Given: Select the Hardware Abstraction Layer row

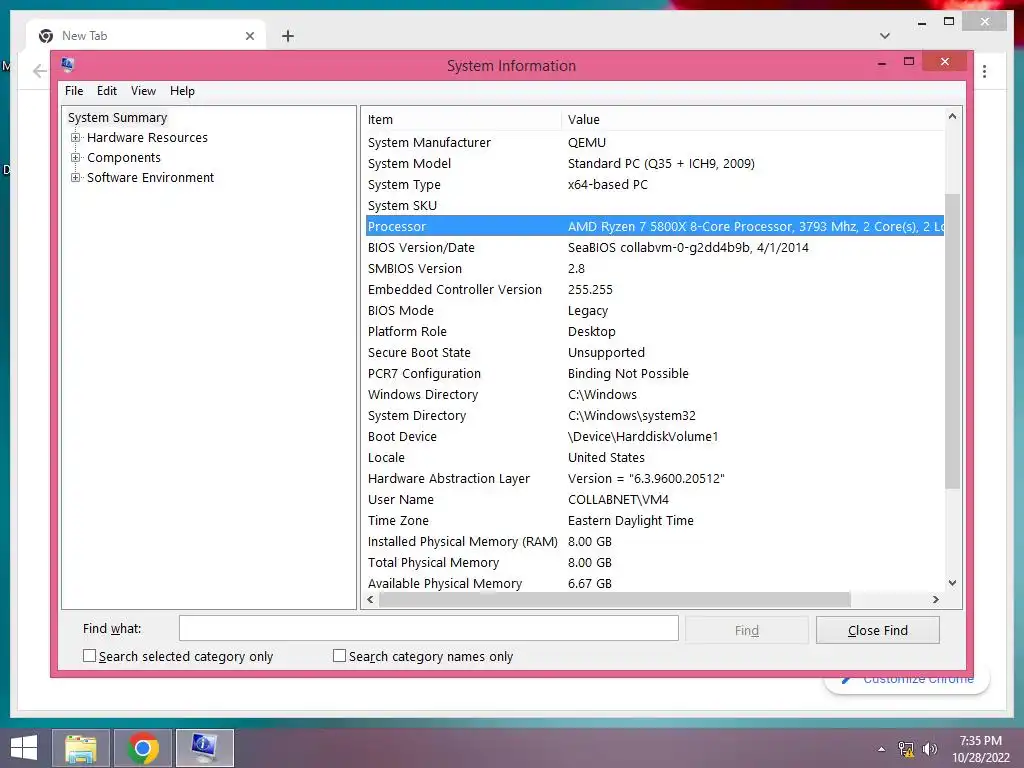Looking at the screenshot, I should point(654,478).
